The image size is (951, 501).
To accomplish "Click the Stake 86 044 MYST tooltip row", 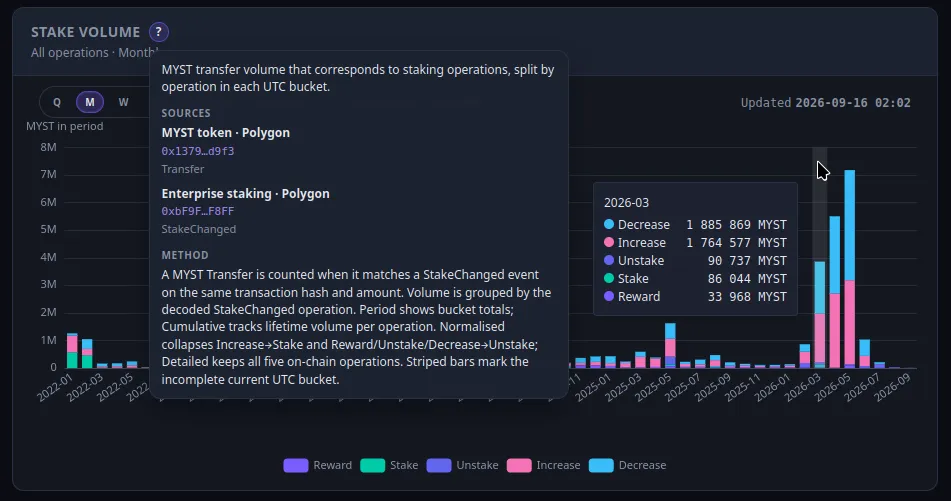I will pyautogui.click(x=695, y=279).
